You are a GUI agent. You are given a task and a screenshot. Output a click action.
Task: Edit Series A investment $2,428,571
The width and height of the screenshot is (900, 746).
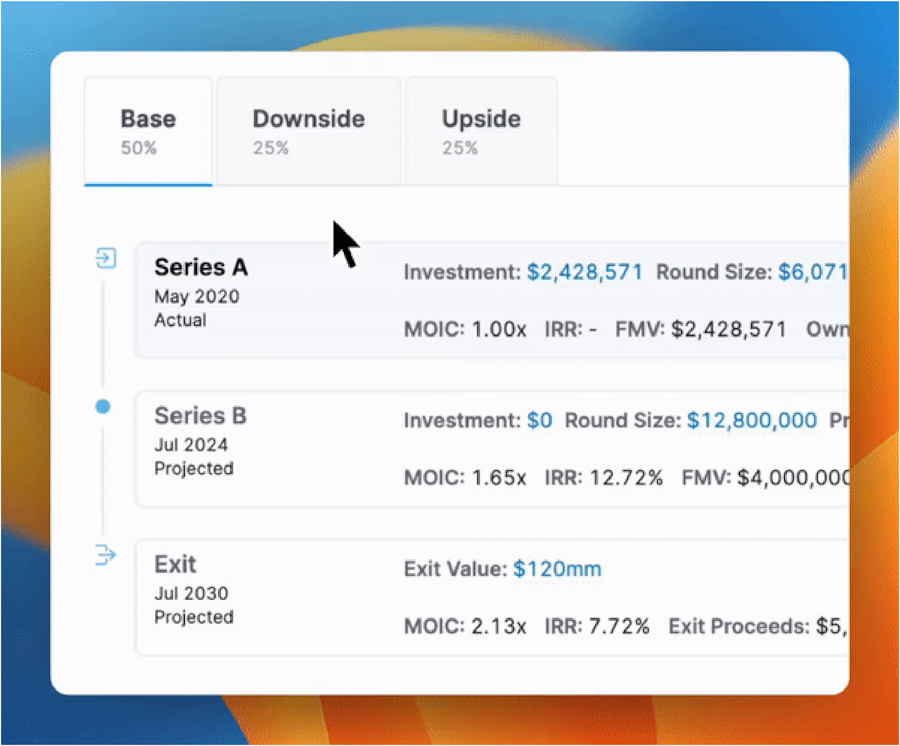click(x=584, y=272)
